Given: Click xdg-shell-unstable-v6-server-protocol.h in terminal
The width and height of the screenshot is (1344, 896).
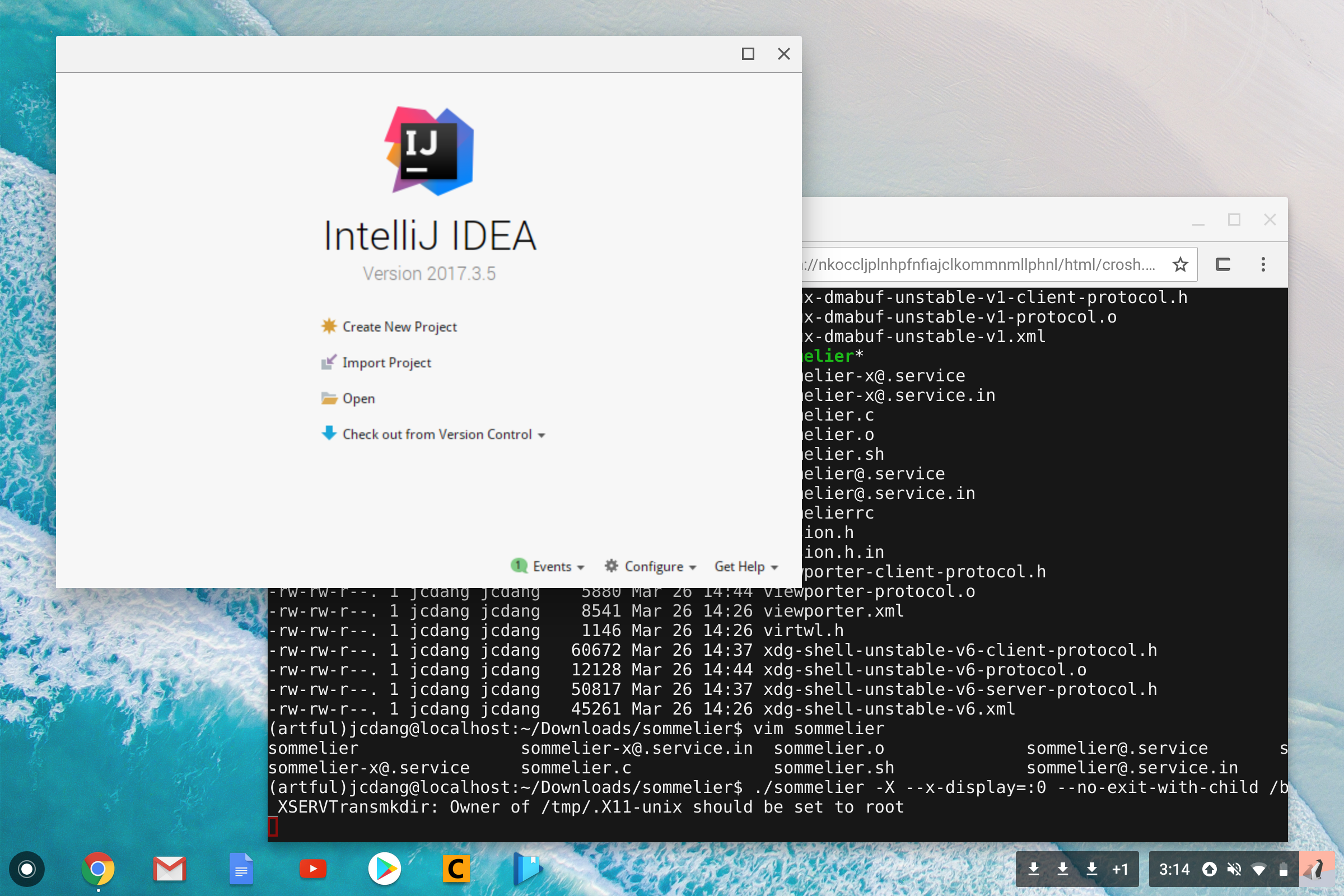Looking at the screenshot, I should pyautogui.click(x=960, y=689).
